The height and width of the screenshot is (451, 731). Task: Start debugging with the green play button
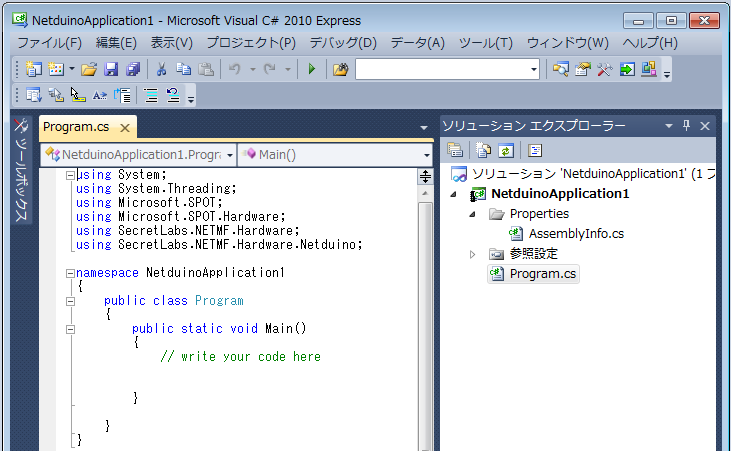(x=311, y=69)
